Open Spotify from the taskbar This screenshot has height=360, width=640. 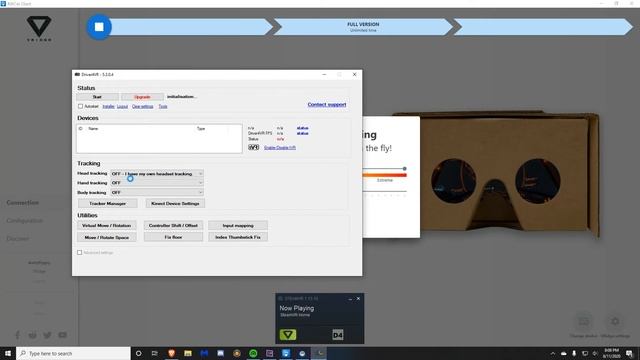point(253,353)
